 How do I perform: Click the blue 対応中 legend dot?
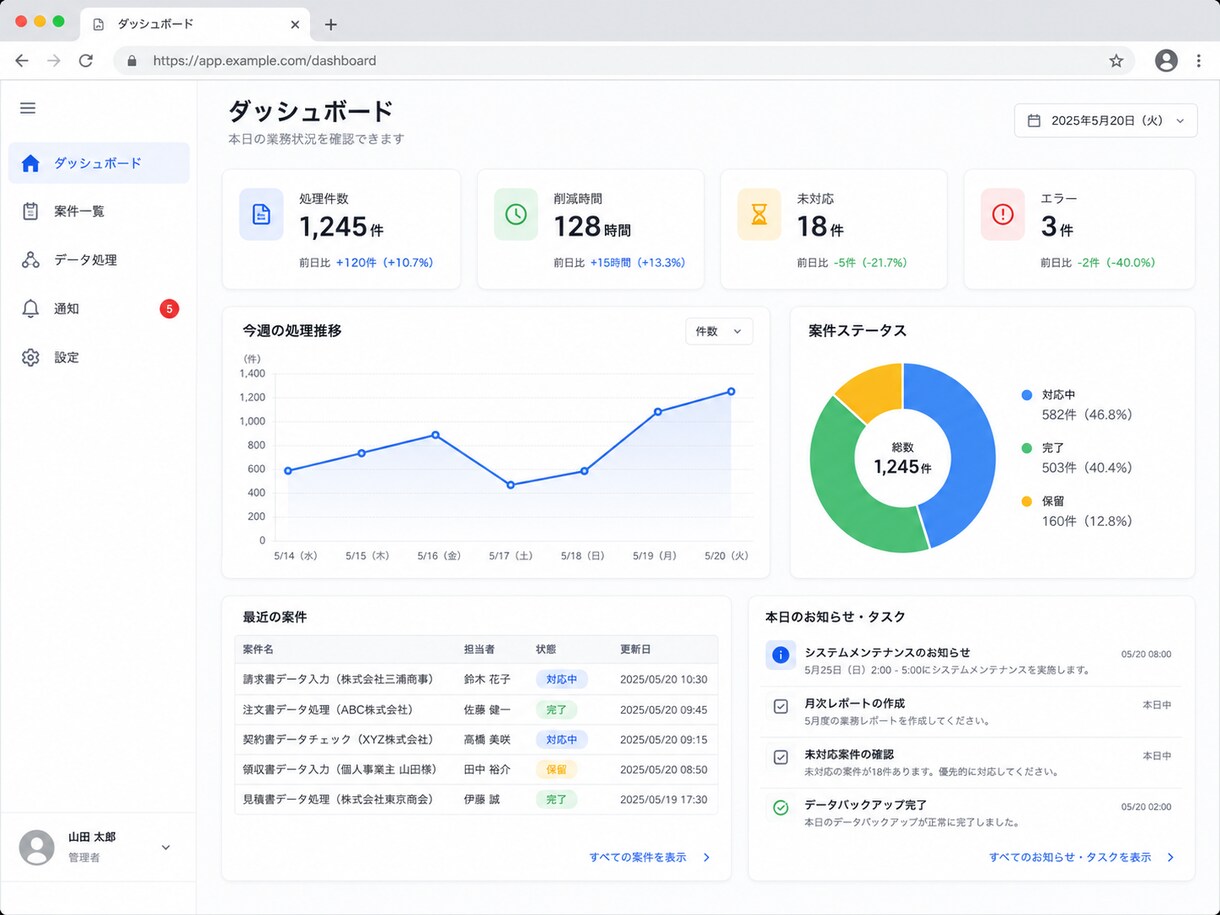[x=1026, y=395]
